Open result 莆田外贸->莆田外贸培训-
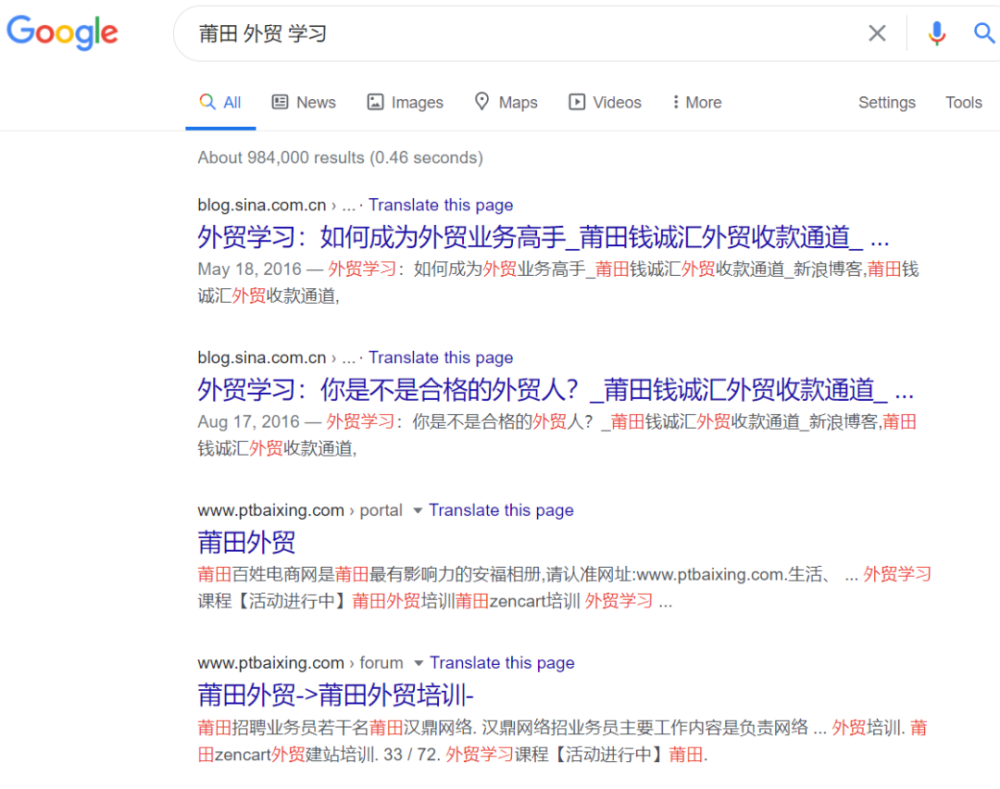1000x789 pixels. point(335,695)
